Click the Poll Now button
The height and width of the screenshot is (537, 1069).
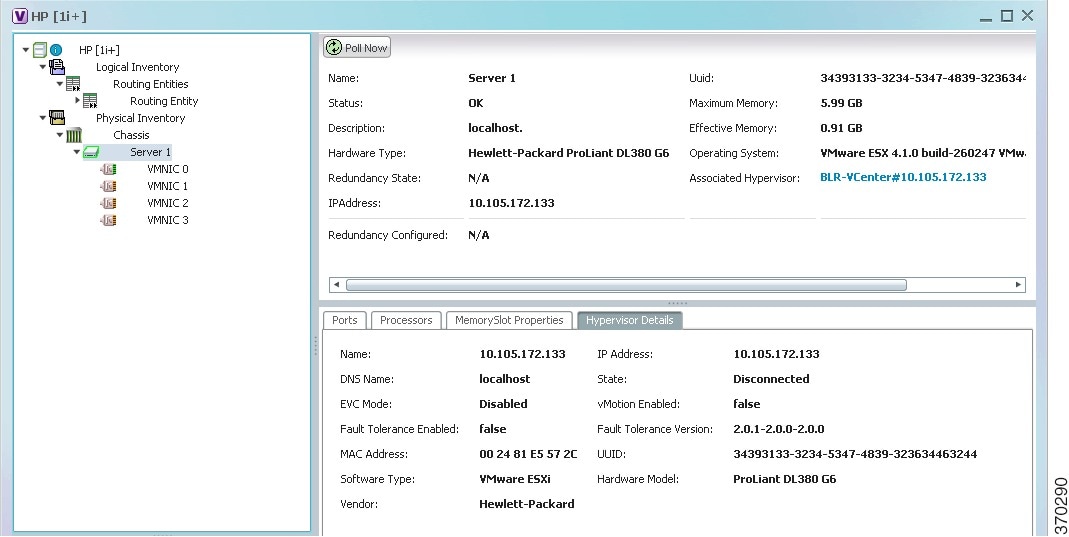[357, 48]
